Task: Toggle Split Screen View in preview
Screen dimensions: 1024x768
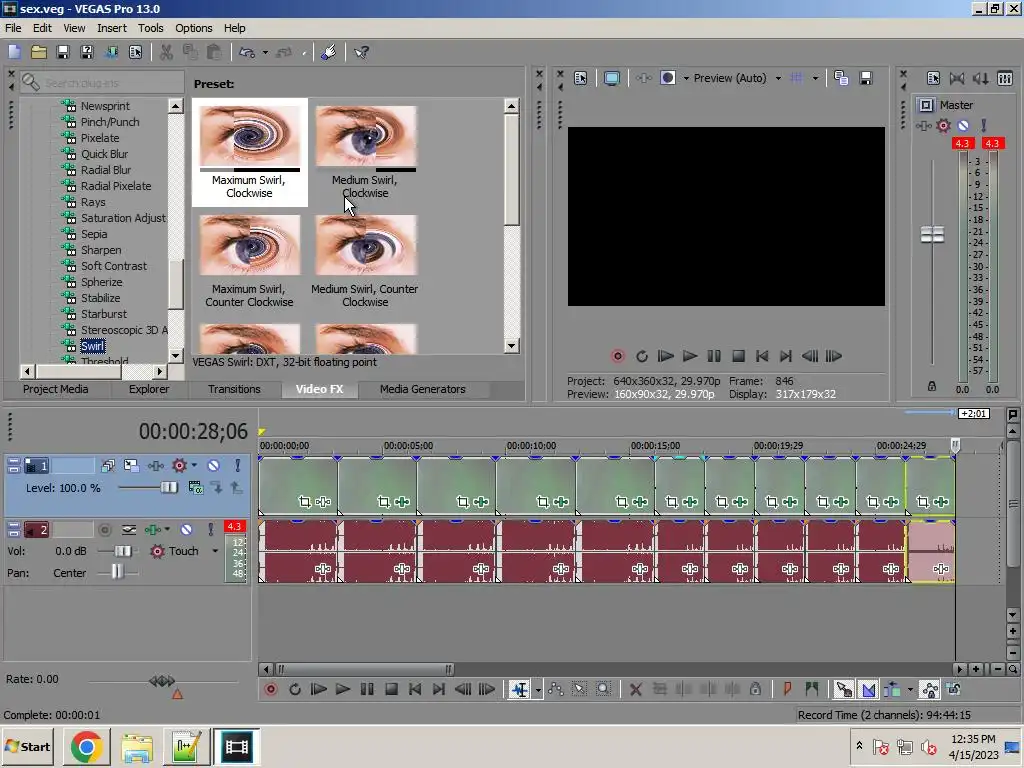Action: tap(667, 78)
